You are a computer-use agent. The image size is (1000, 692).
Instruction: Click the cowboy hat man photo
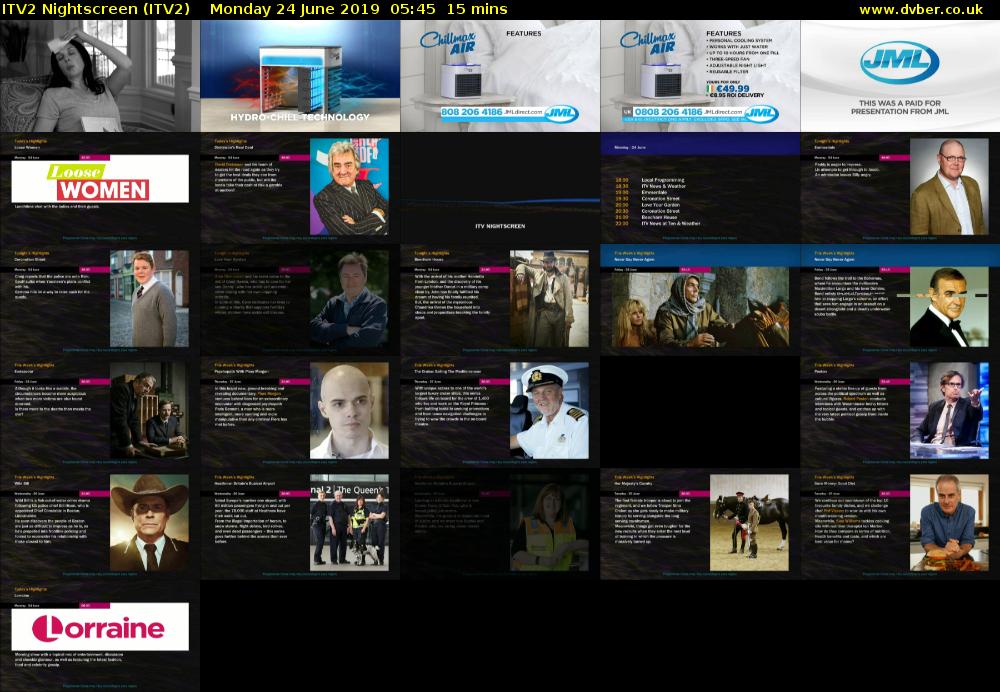coord(148,520)
